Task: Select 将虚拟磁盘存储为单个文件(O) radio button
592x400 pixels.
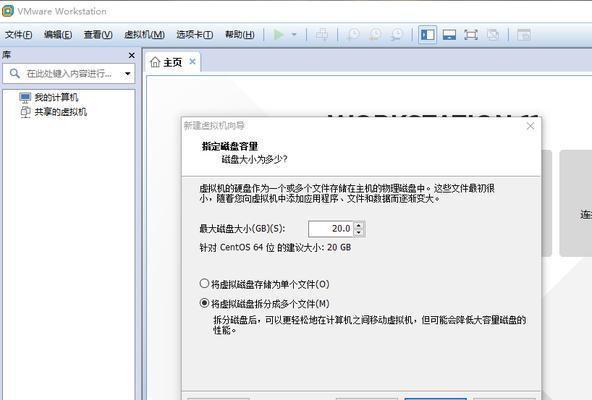Action: 204,283
